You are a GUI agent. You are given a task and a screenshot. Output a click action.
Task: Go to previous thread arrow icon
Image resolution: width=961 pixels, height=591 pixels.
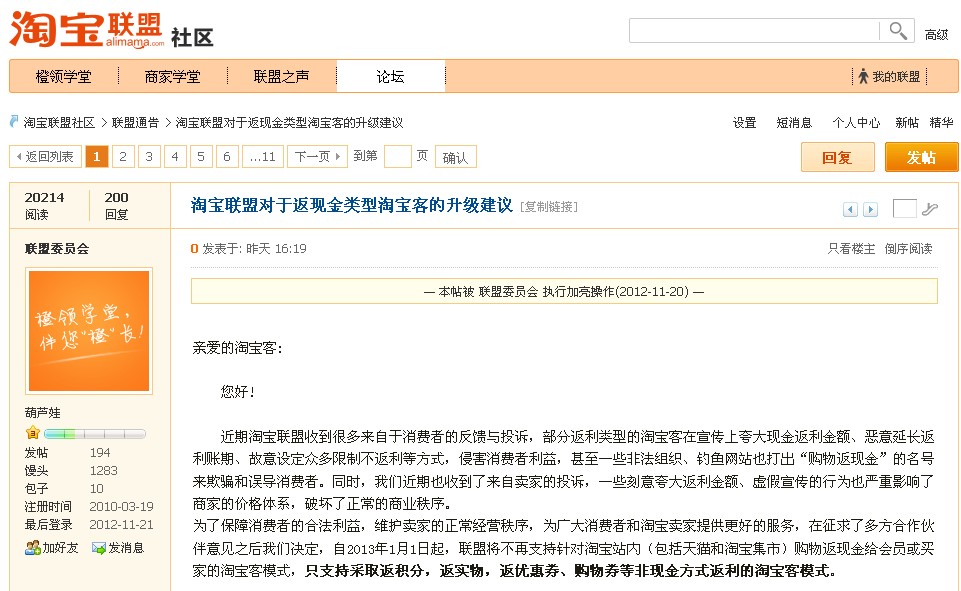850,210
